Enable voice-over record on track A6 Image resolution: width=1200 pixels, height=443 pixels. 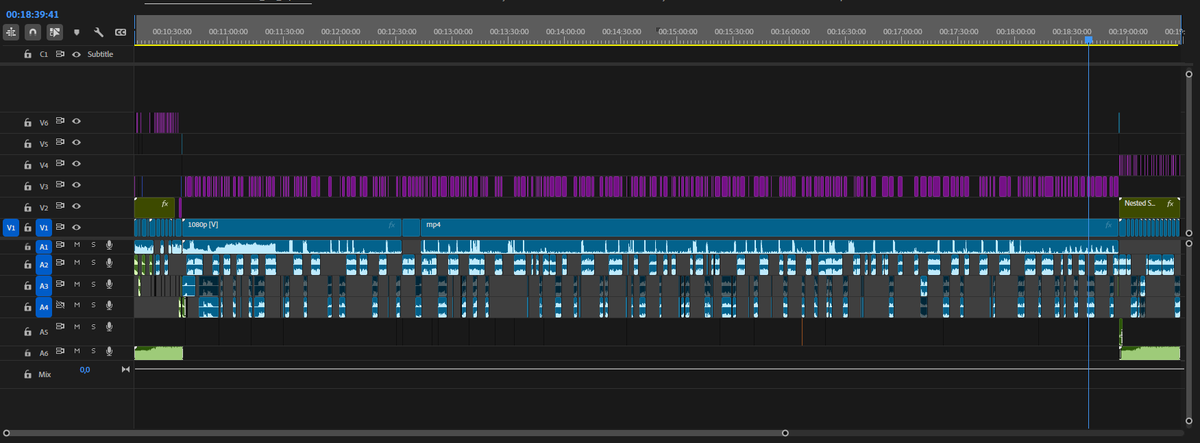(x=108, y=352)
